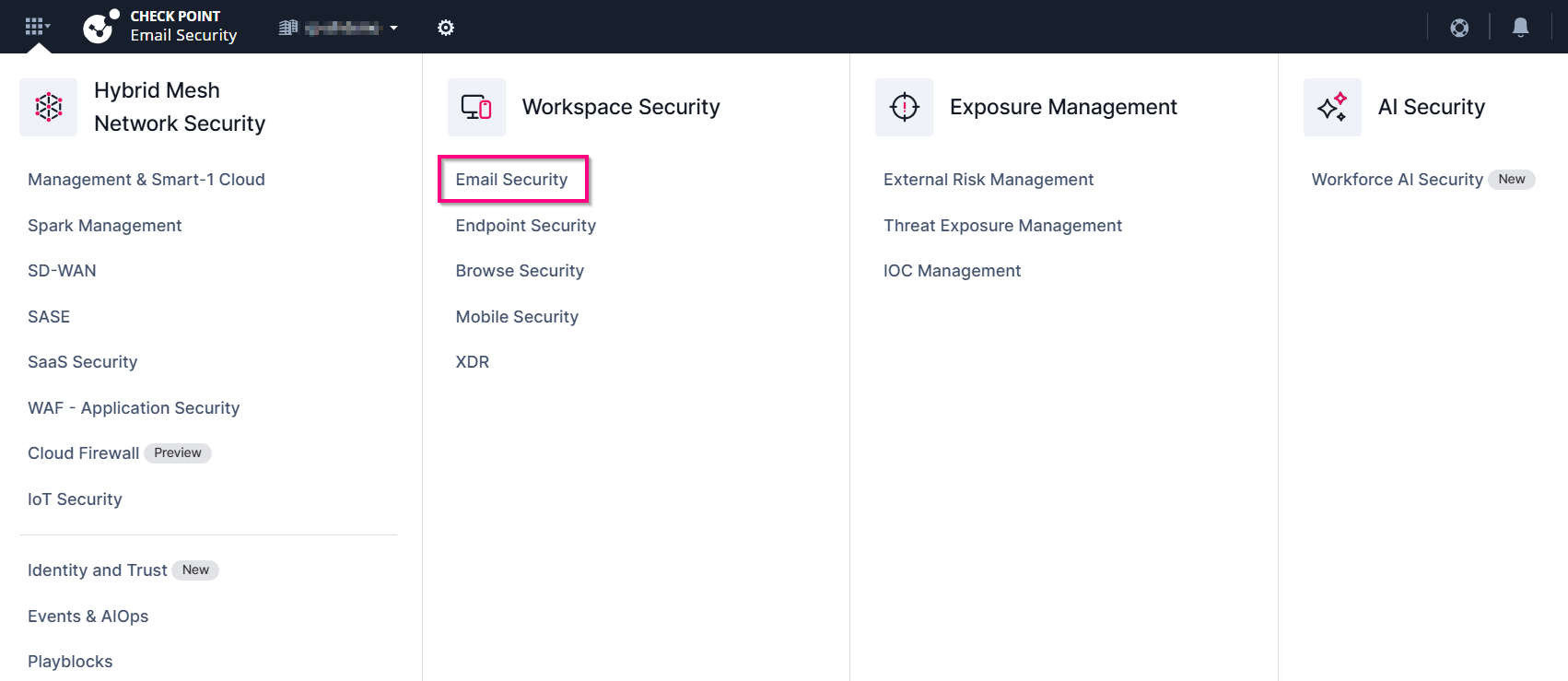Go to Mobile Security
Viewport: 1568px width, 681px height.
click(x=517, y=317)
